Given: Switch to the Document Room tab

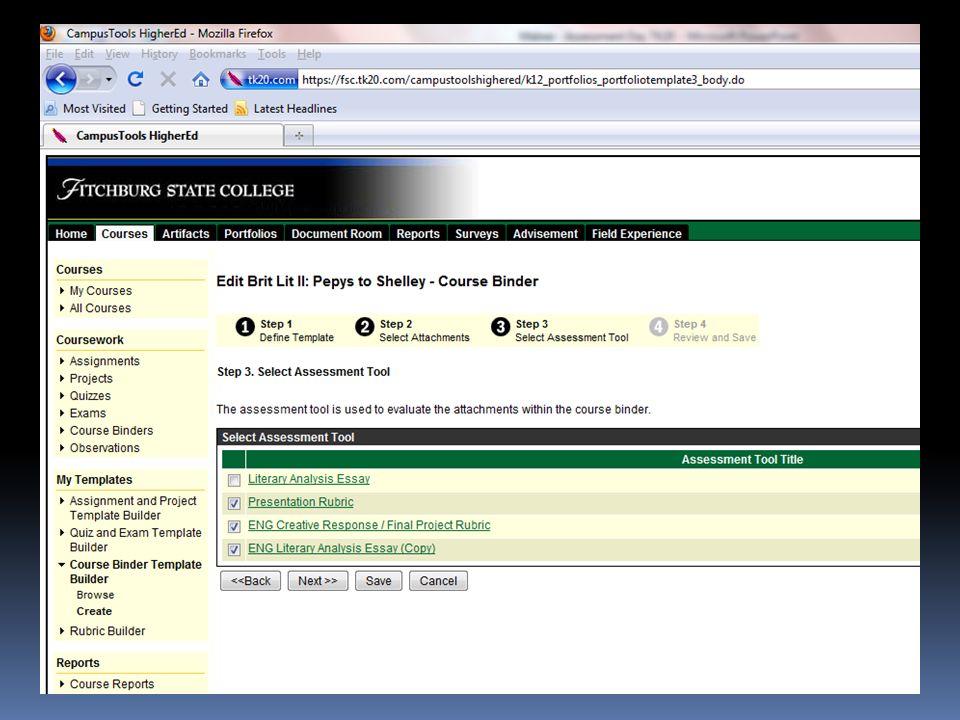Looking at the screenshot, I should pyautogui.click(x=336, y=233).
